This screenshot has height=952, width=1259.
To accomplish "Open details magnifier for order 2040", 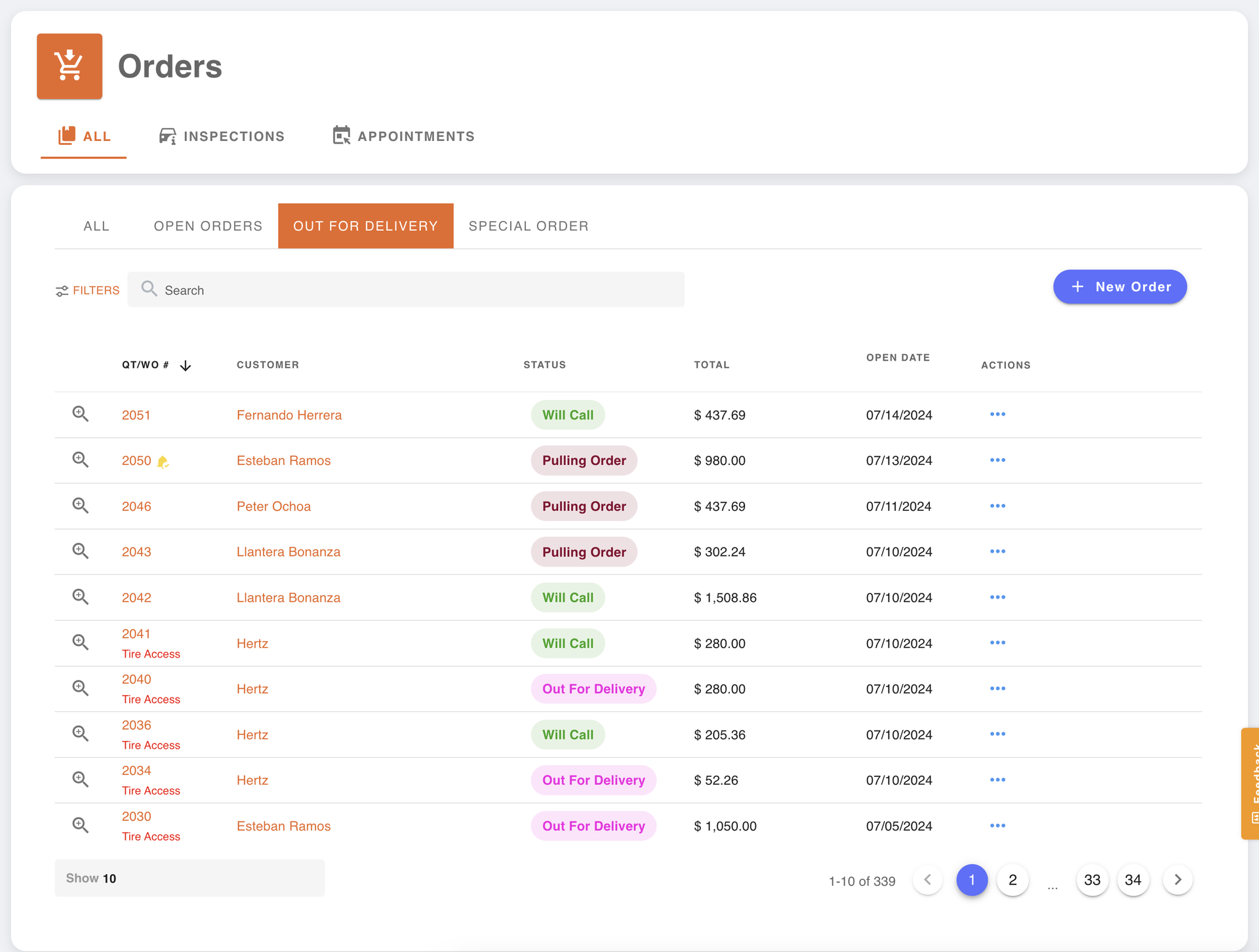I will 81,688.
